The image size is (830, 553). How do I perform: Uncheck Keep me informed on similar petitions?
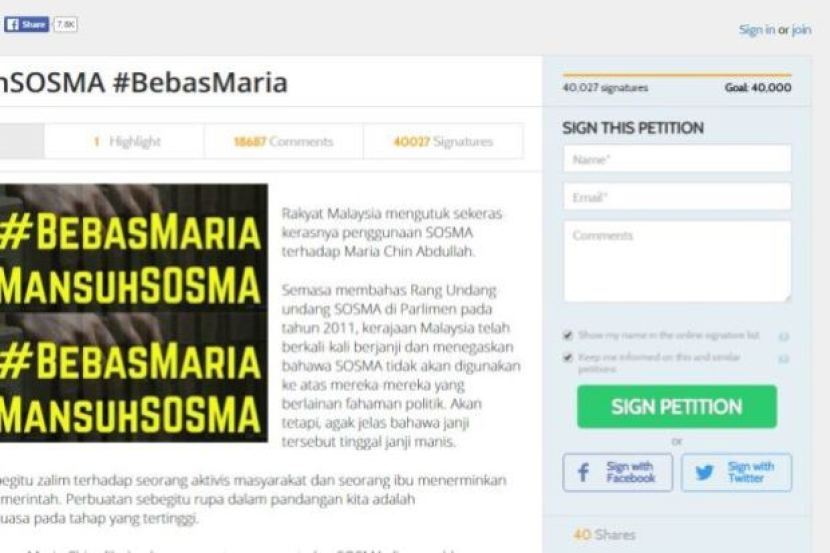(x=568, y=358)
